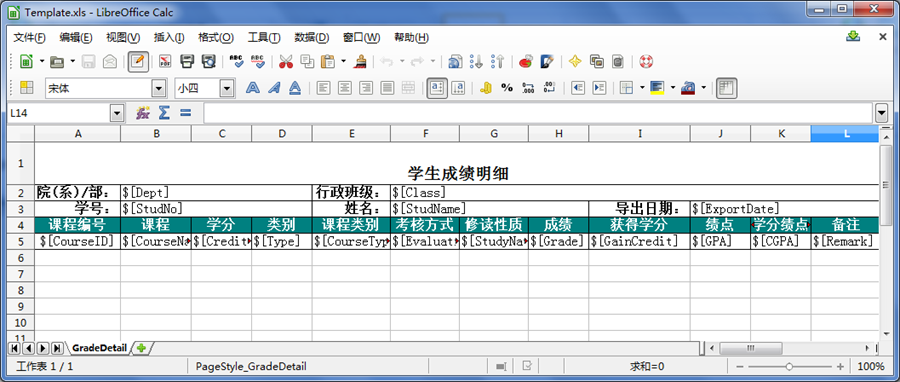Click the Sum sigma button
The height and width of the screenshot is (382, 900).
[x=164, y=113]
